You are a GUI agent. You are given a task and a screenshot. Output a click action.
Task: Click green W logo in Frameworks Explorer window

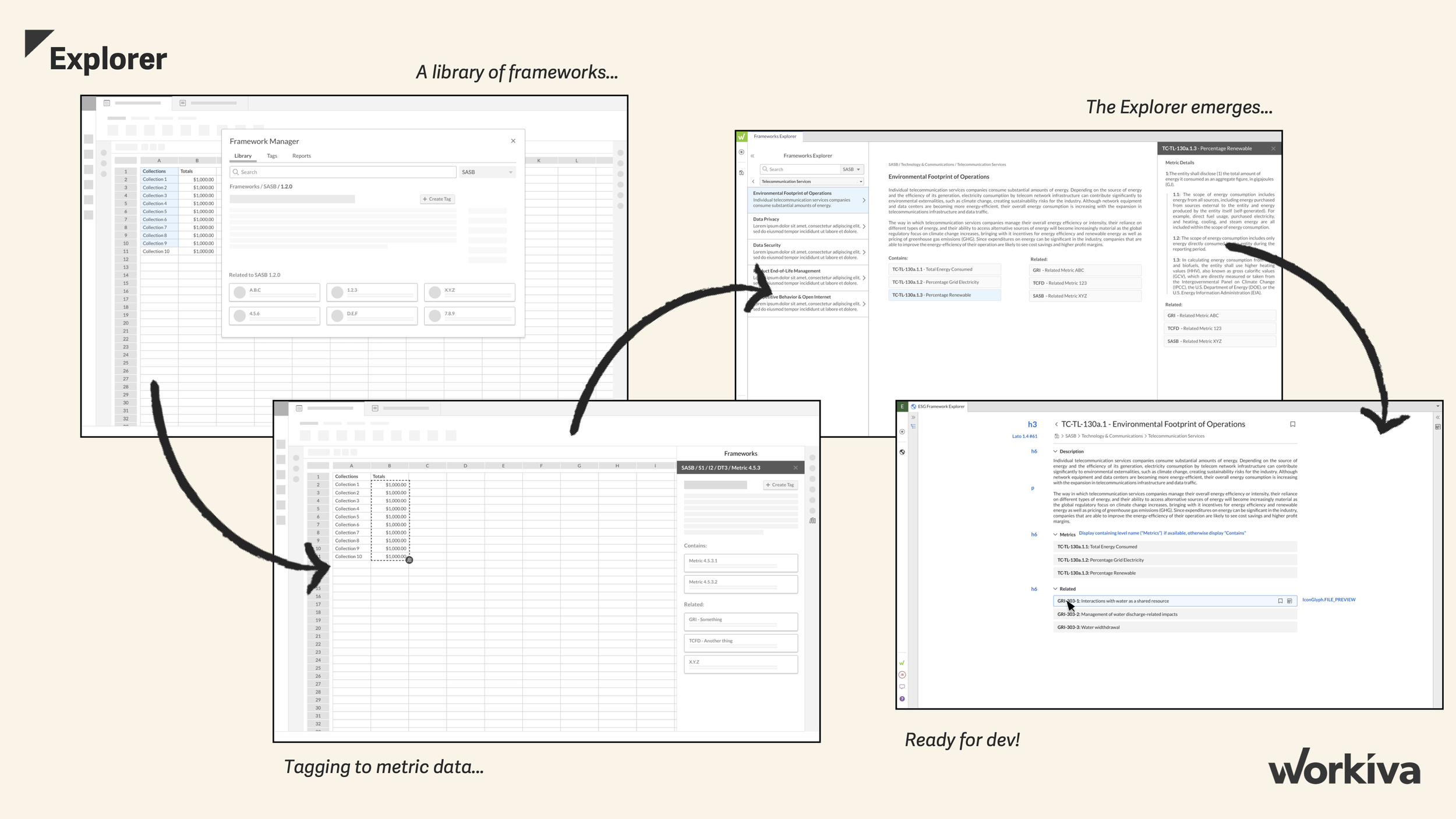(x=741, y=137)
